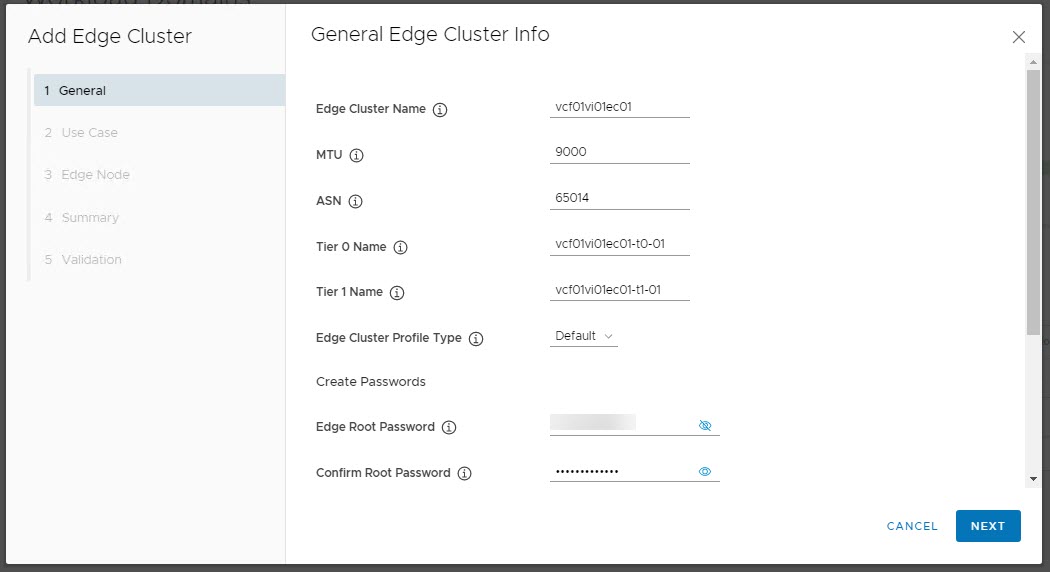Select the Use Case wizard step

89,132
